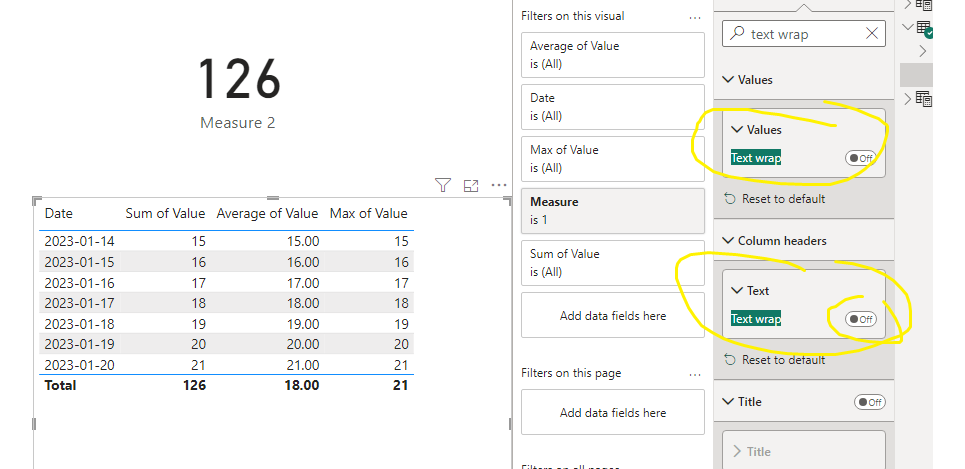Open more options for Filters on this visual

[x=695, y=18]
